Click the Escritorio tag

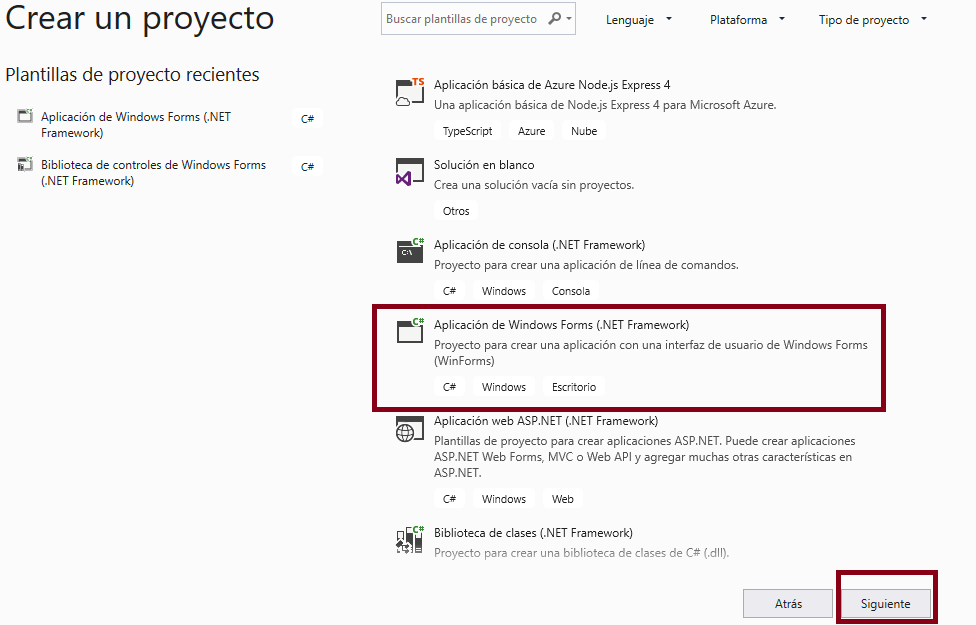[x=574, y=387]
